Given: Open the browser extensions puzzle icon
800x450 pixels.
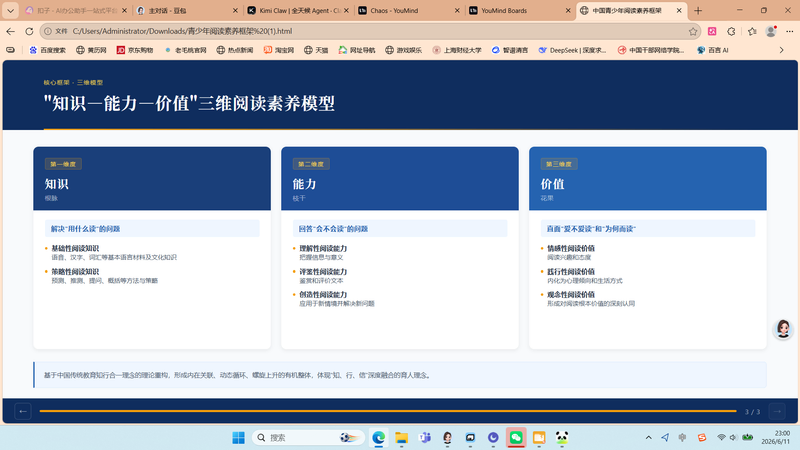Looking at the screenshot, I should [x=731, y=32].
